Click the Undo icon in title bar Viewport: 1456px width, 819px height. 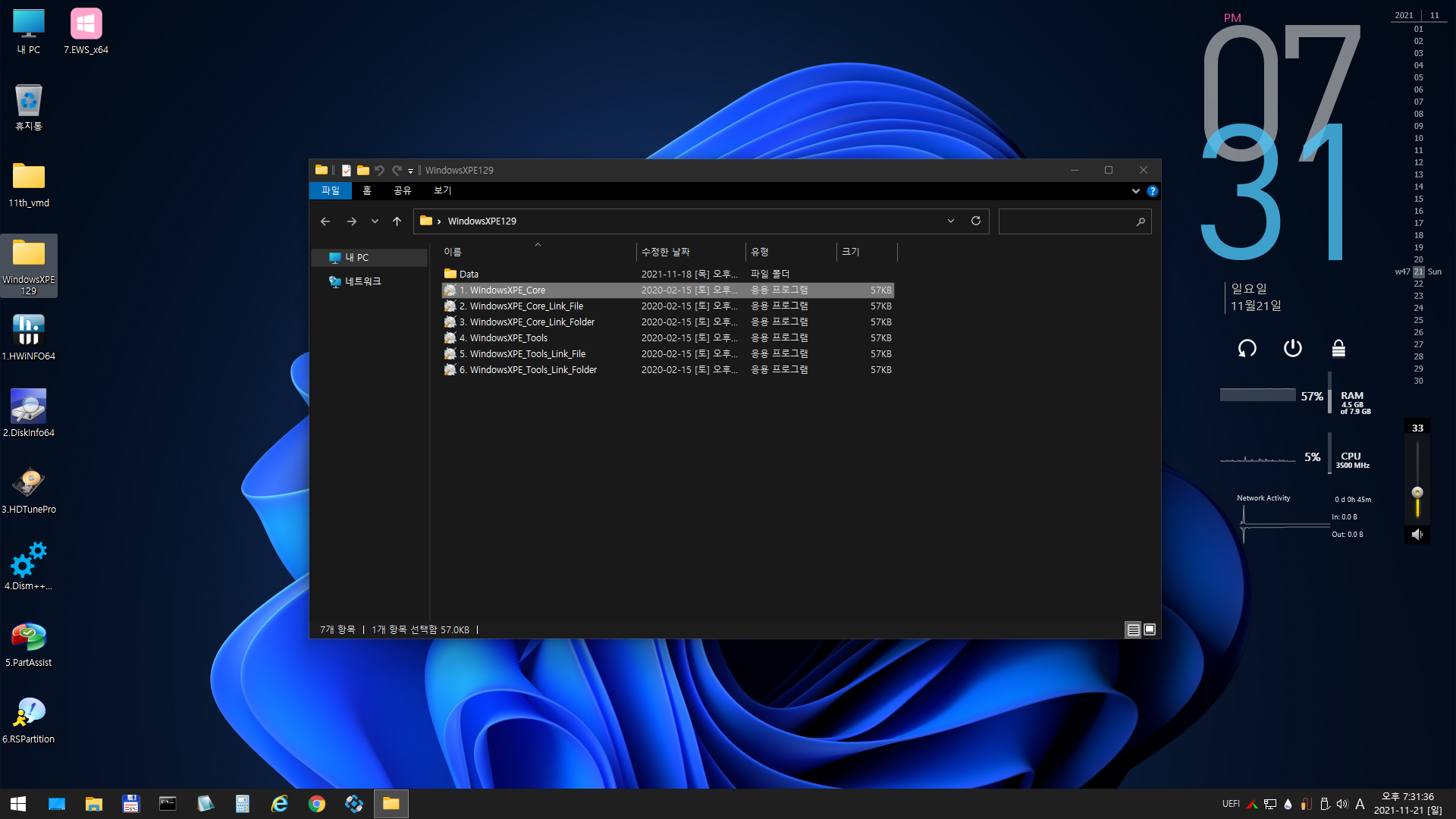(x=380, y=170)
